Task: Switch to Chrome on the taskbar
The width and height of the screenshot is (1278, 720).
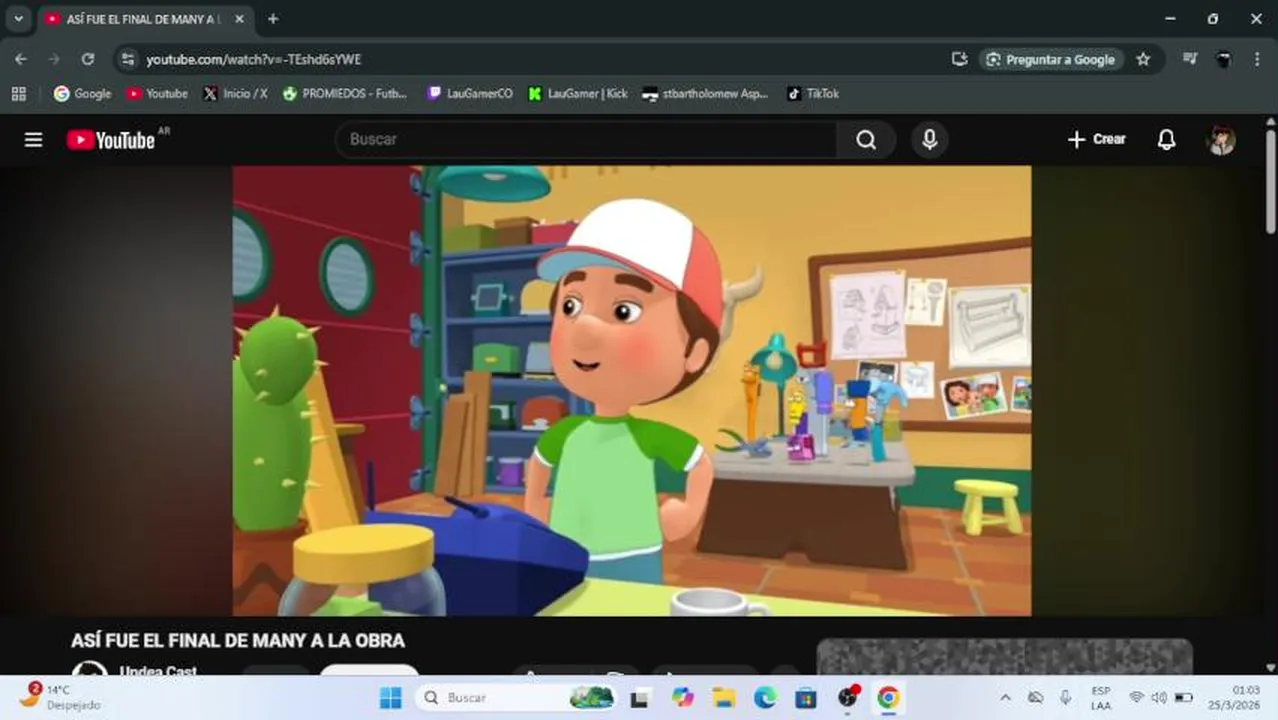Action: (888, 698)
